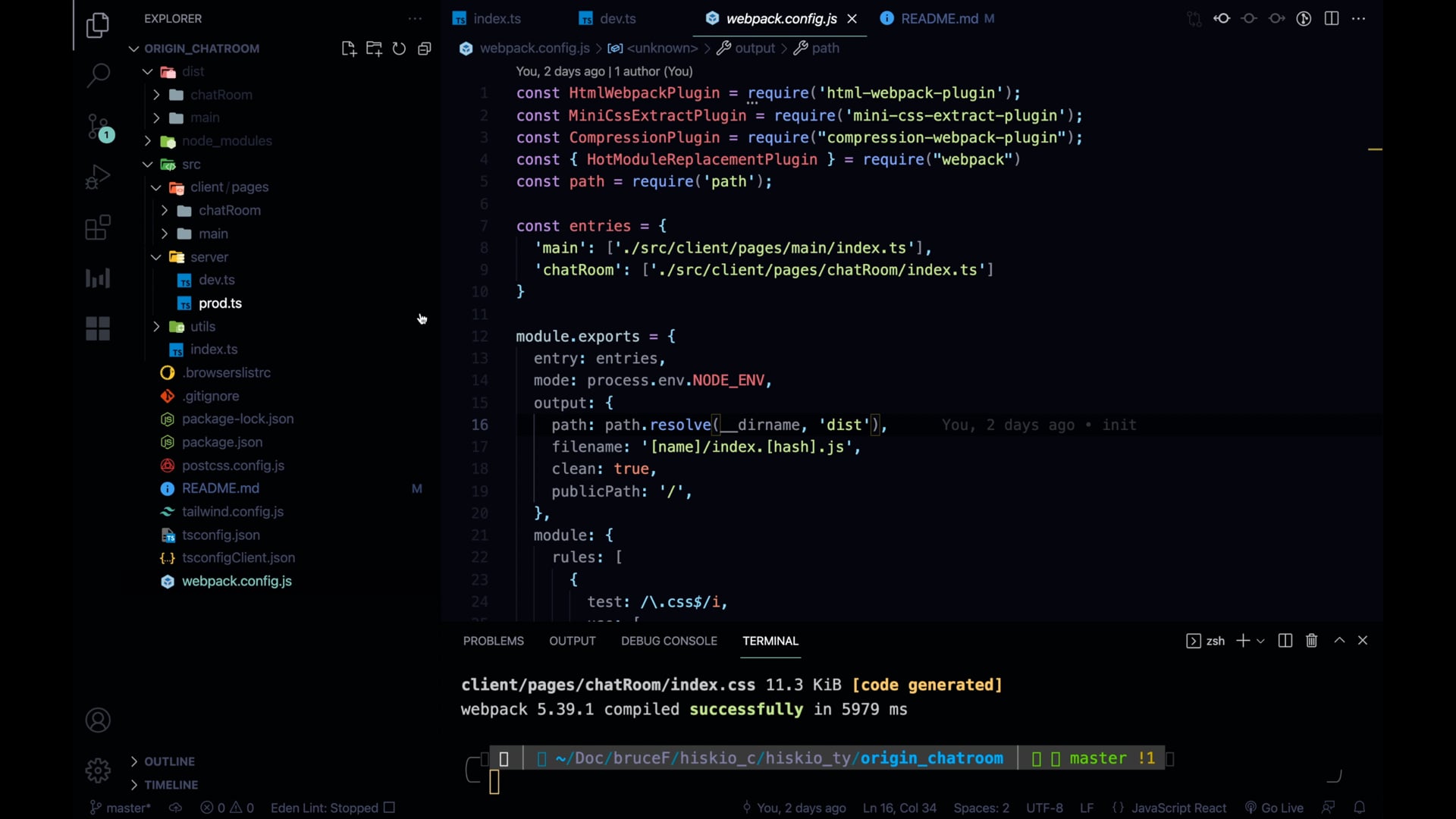Viewport: 1456px width, 819px height.
Task: Open the Run and Debug view
Action: pyautogui.click(x=98, y=177)
